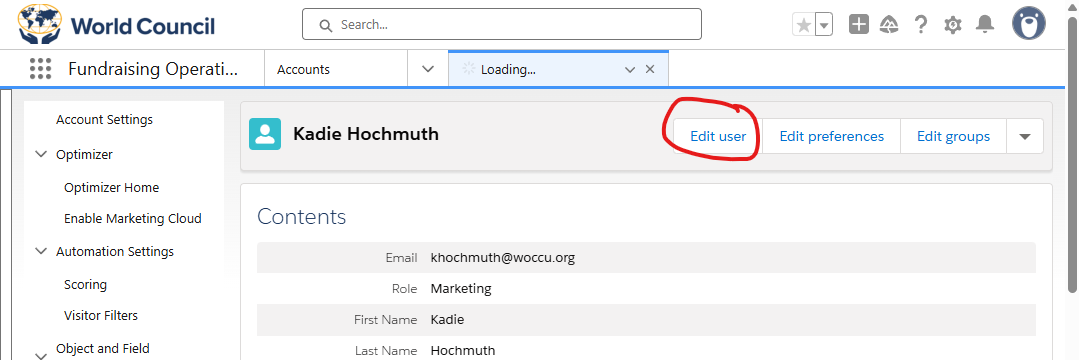Click inside the Search field
The width and height of the screenshot is (1079, 360).
502,24
